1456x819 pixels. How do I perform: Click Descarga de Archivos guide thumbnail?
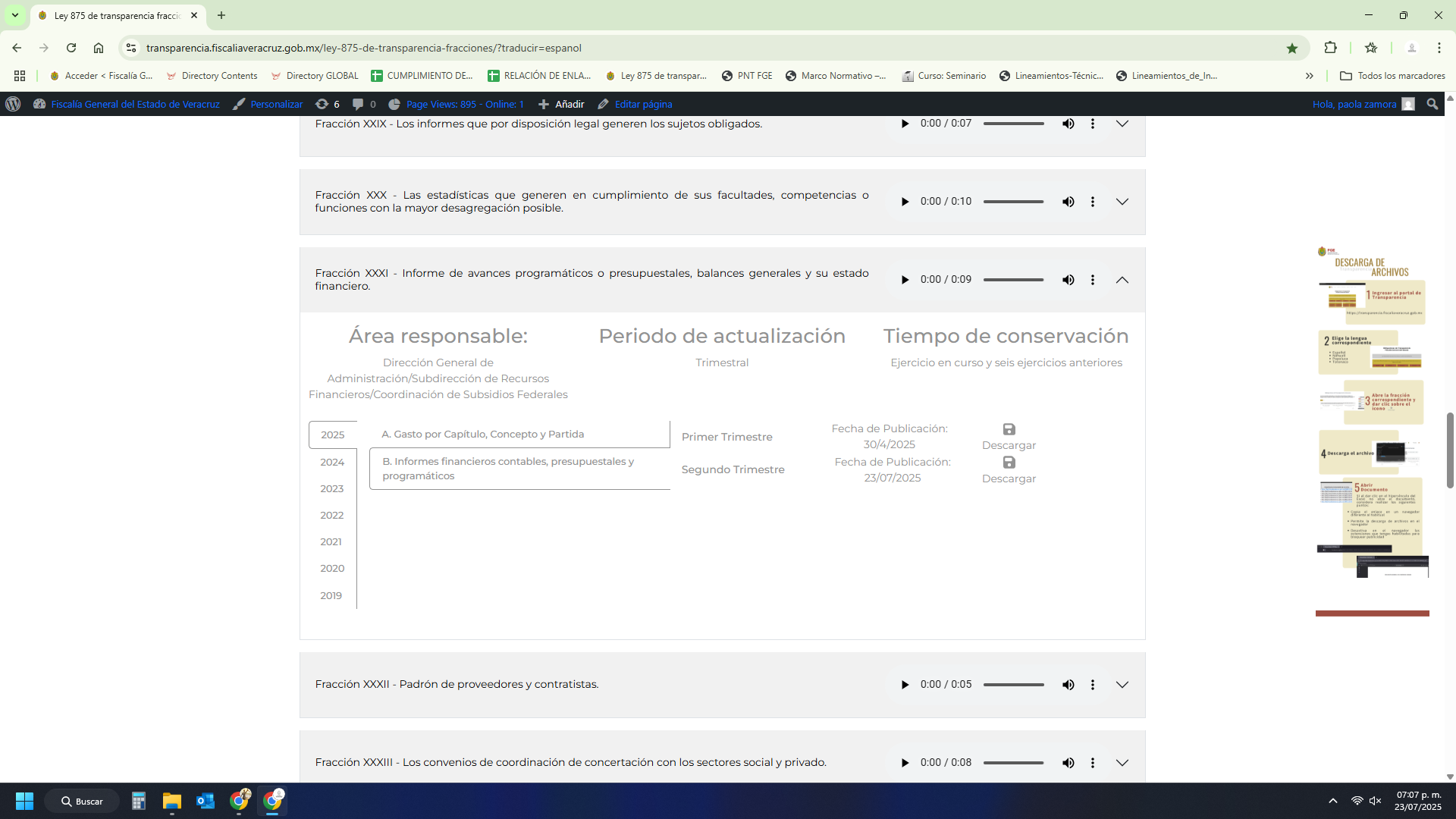[1372, 413]
